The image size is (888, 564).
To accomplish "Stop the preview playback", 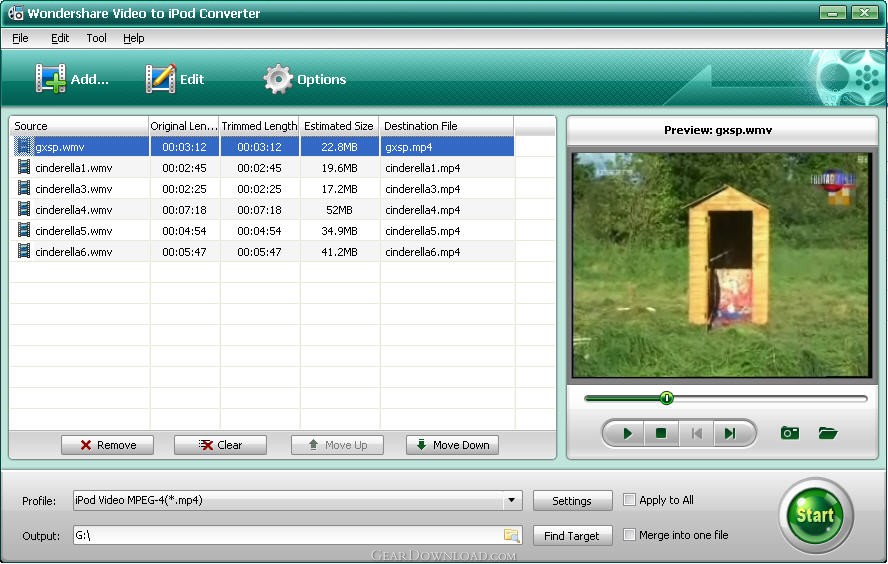I will (x=661, y=434).
